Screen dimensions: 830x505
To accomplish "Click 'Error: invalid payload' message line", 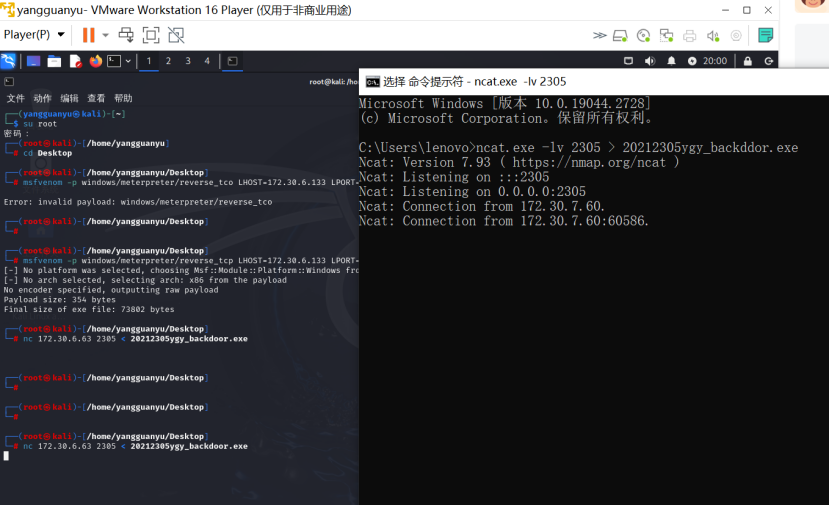I will [138, 202].
